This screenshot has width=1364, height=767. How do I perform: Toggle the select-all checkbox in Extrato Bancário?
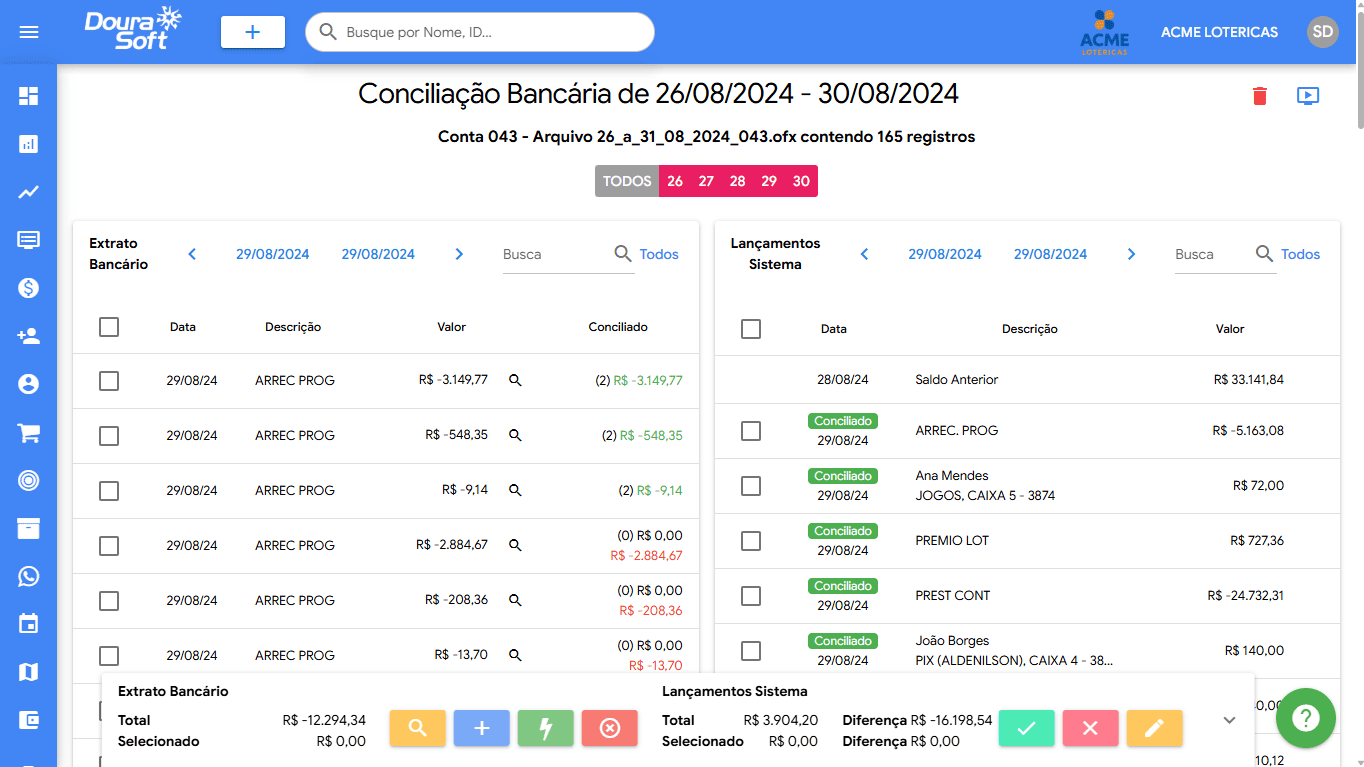[x=109, y=326]
